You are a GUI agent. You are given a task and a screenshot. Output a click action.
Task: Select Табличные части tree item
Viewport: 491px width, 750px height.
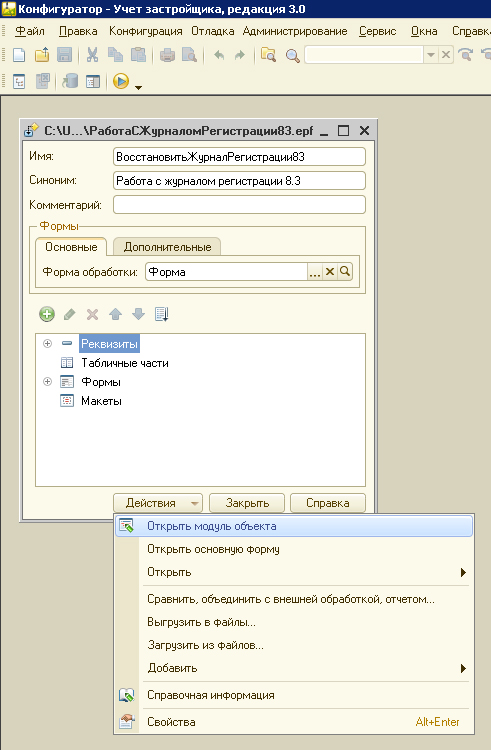coord(125,363)
